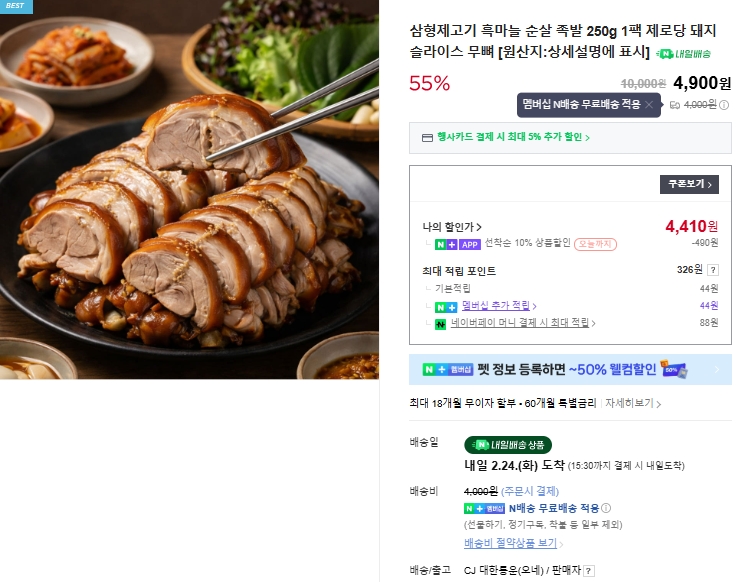
Task: Open 네이버페이 머니 결제 시 최대 적립 link
Action: 523,323
